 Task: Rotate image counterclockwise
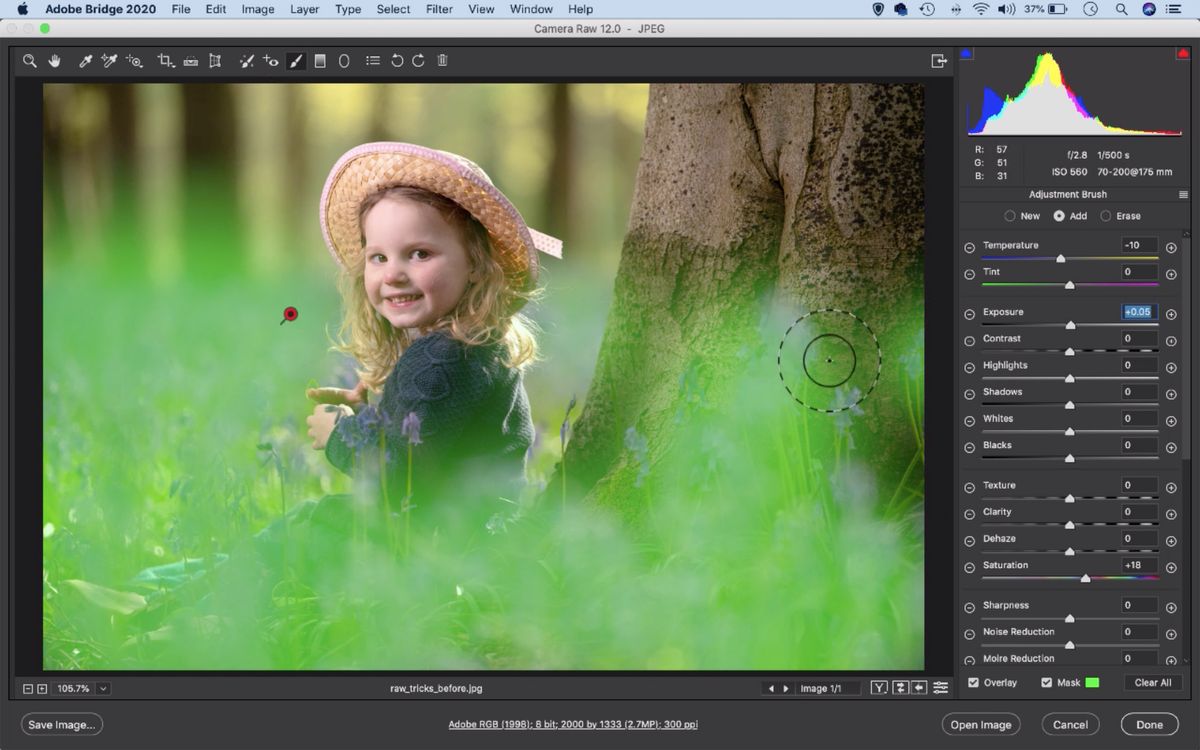tap(397, 61)
